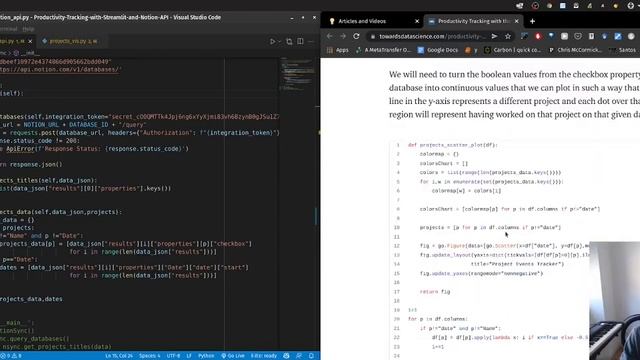Open the orange 'y' bookmark
640x360 pixels.
tap(471, 50)
